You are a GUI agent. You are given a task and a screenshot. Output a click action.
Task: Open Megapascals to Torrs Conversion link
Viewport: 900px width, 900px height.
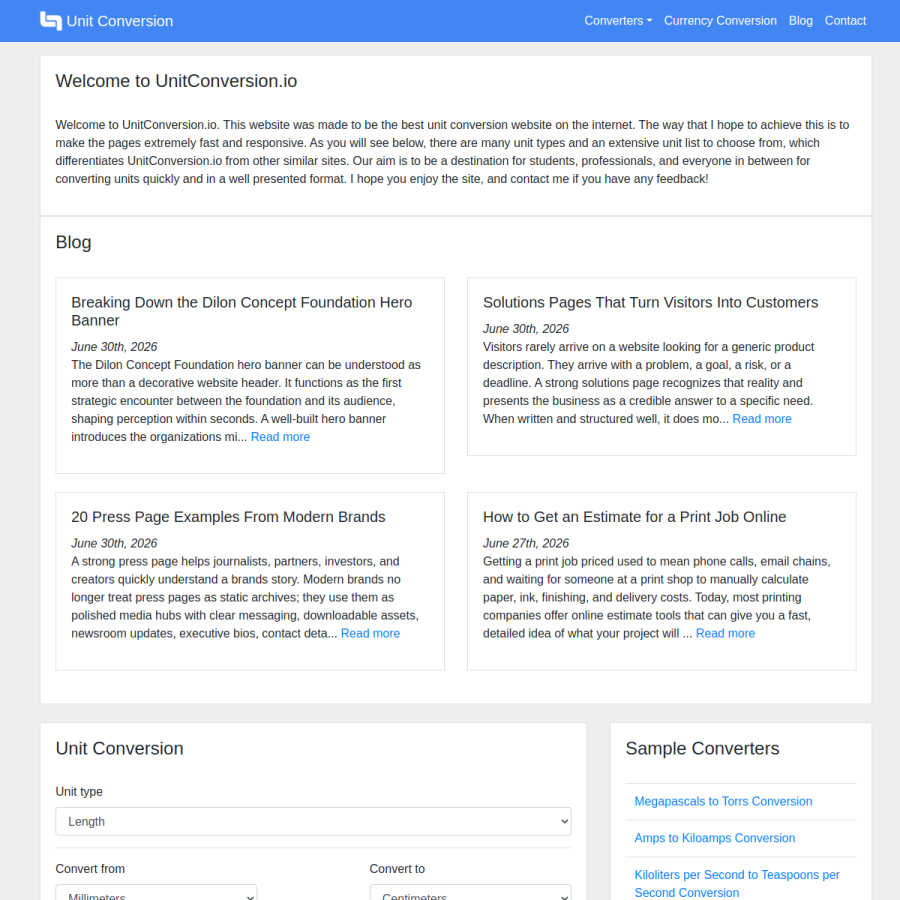click(723, 801)
